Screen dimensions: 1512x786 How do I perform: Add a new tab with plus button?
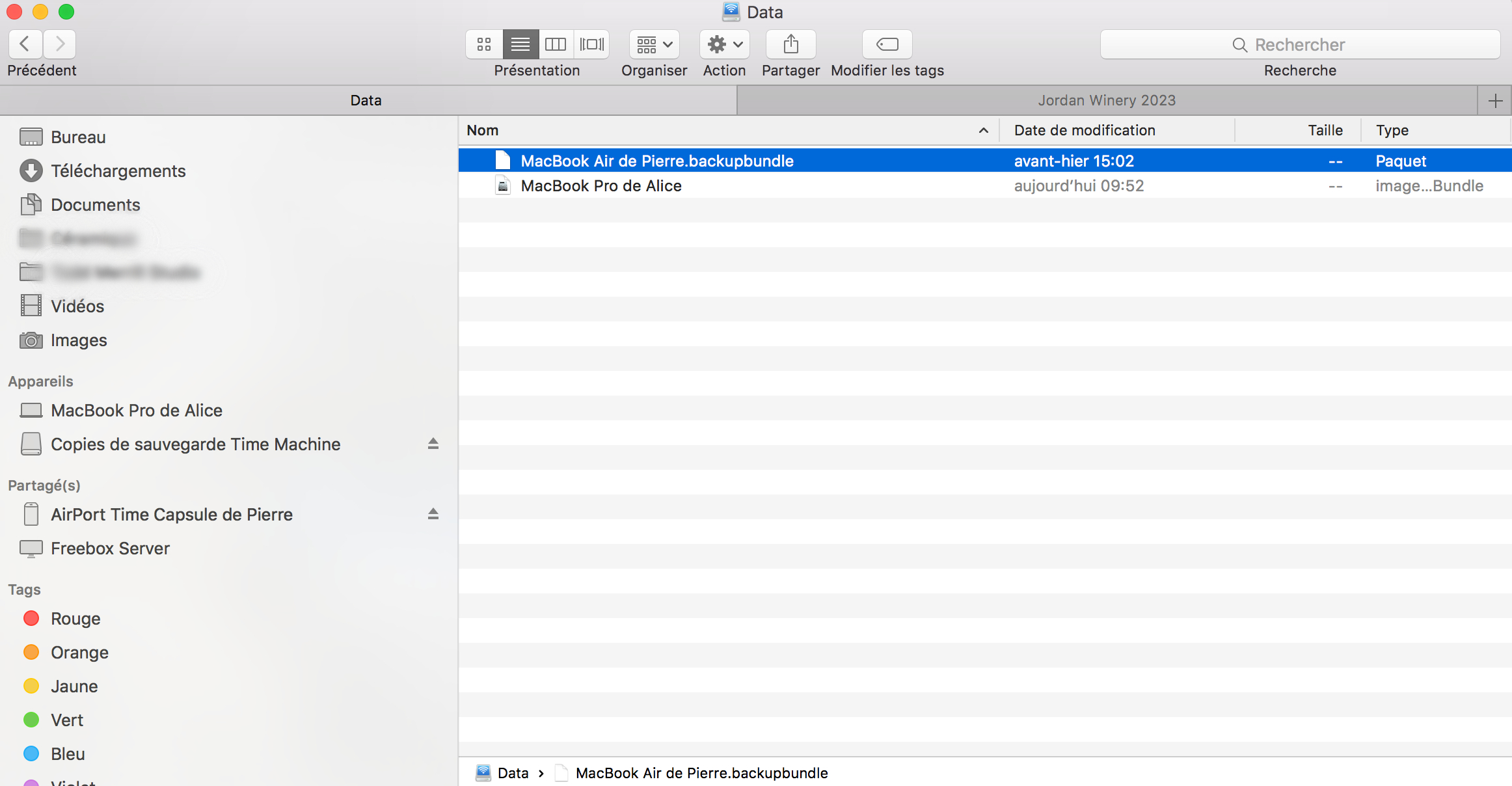pos(1495,100)
